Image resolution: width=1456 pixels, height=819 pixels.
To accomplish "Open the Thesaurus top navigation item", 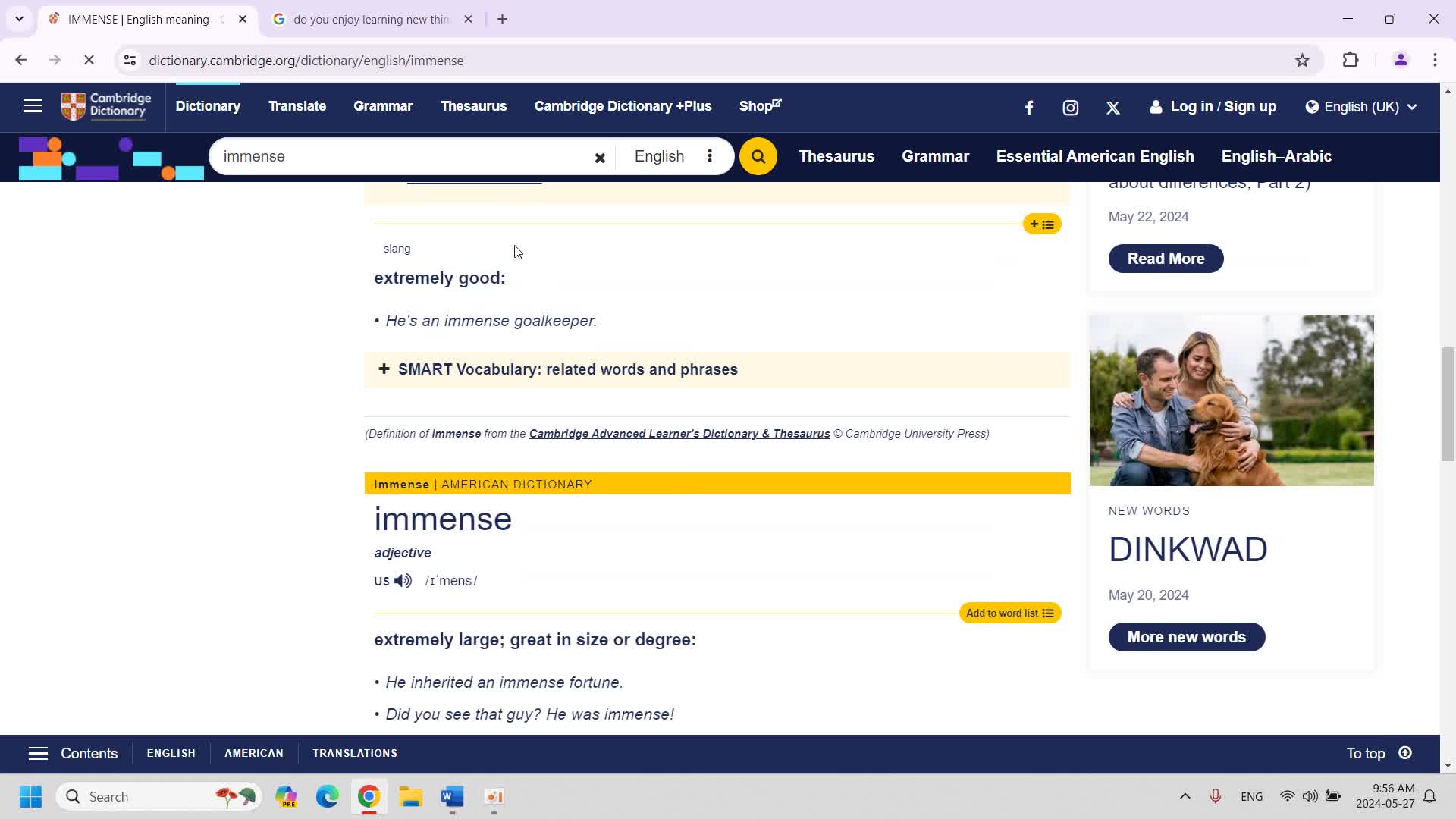I will pyautogui.click(x=473, y=106).
